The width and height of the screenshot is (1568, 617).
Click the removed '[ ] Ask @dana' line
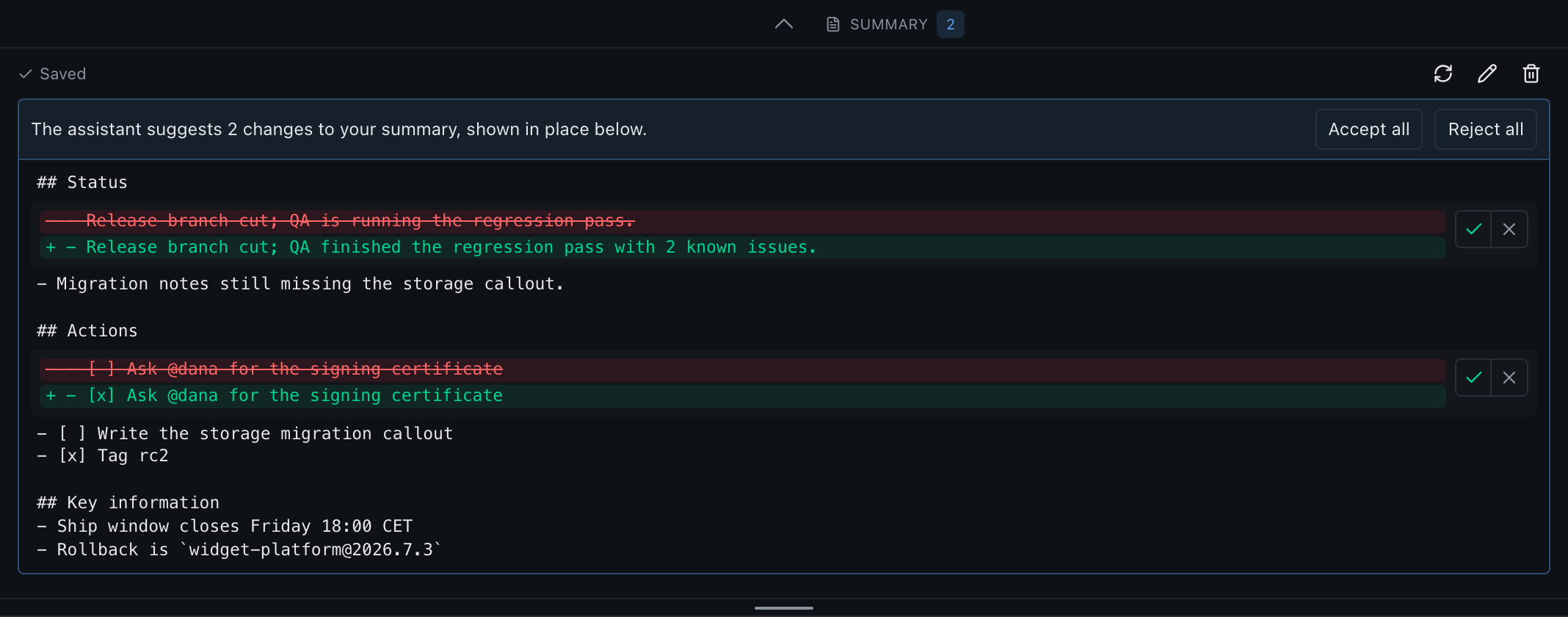click(x=743, y=369)
